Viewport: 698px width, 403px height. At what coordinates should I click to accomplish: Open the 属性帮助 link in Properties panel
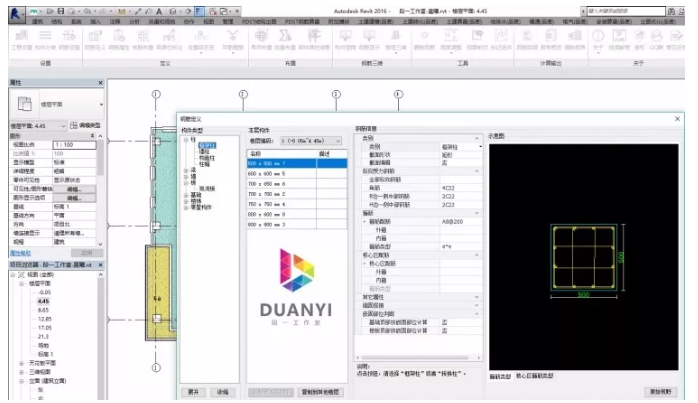[x=20, y=253]
